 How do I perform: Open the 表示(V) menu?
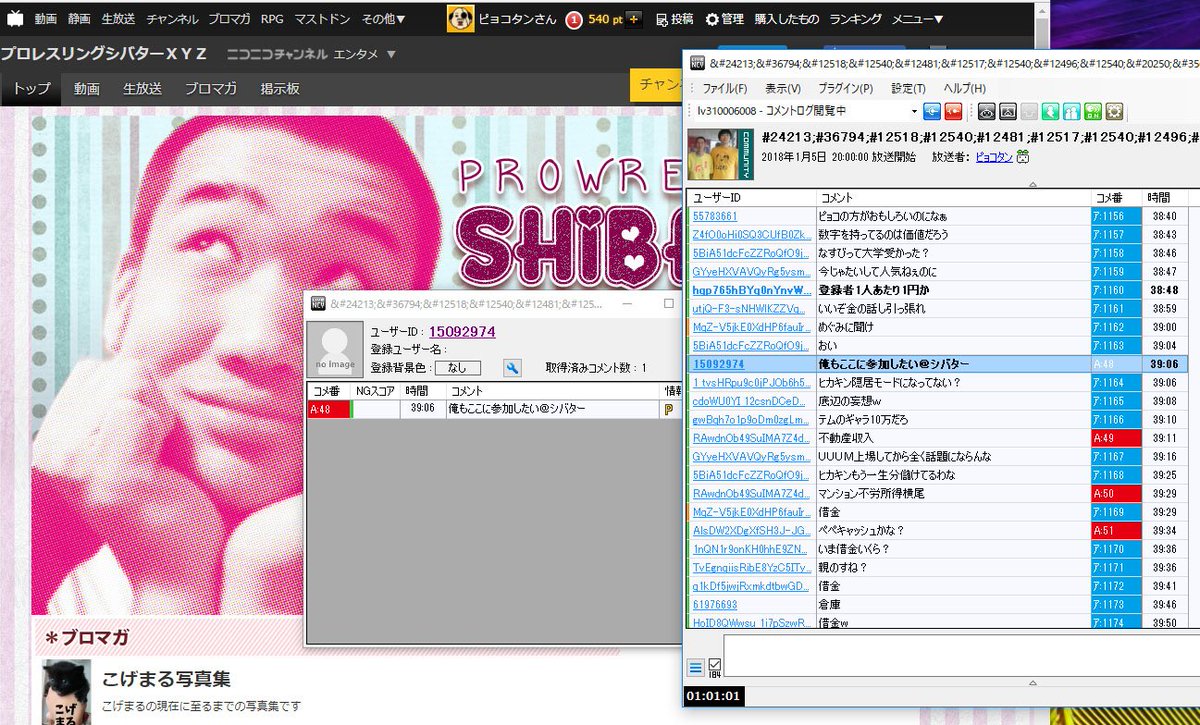tap(783, 88)
